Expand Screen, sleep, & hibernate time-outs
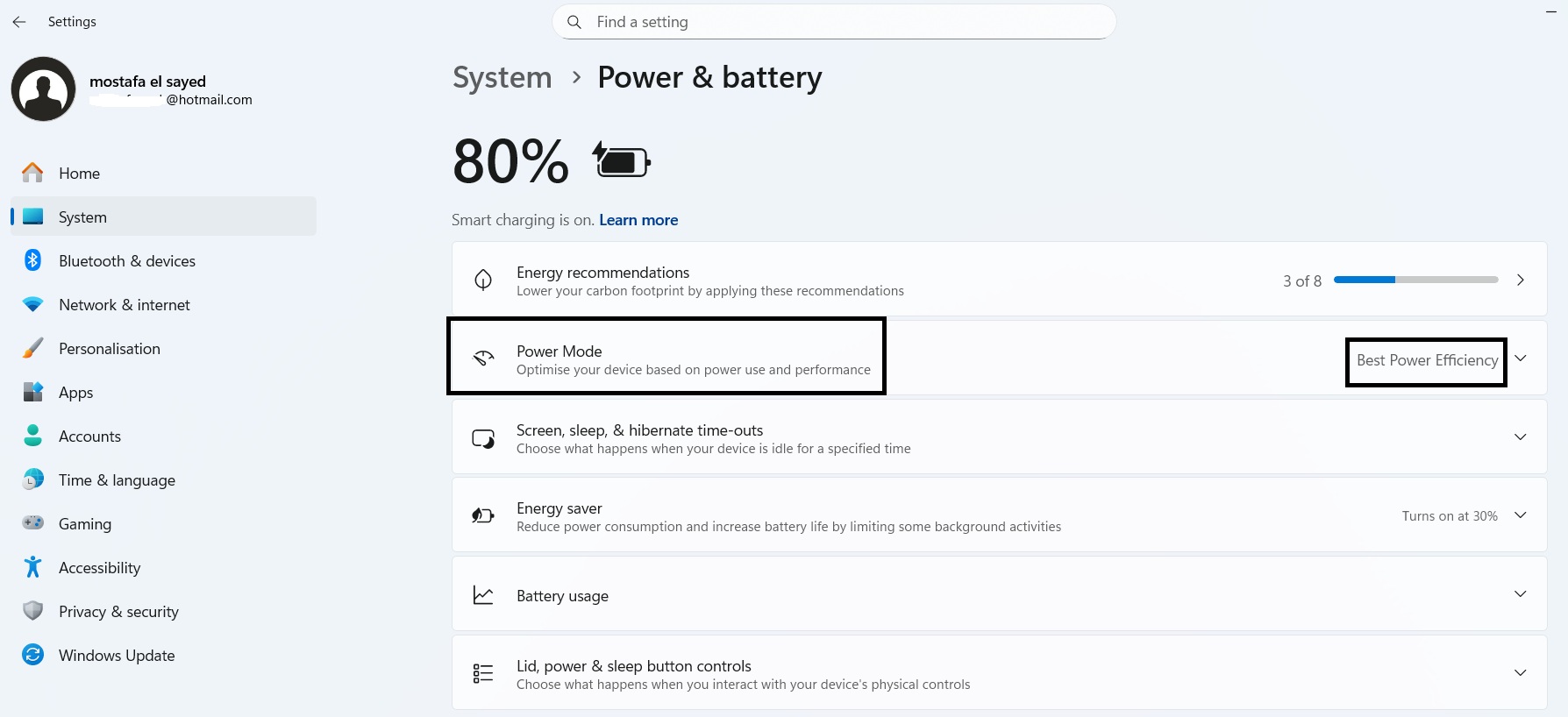The image size is (1568, 717). pyautogui.click(x=1520, y=437)
